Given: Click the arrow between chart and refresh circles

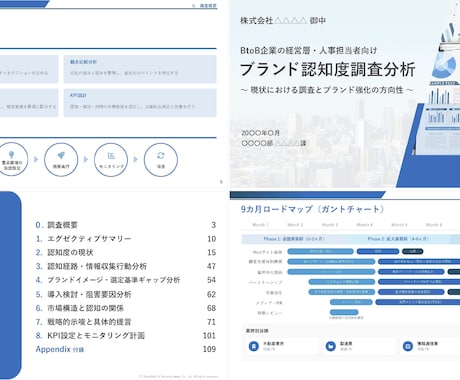Looking at the screenshot, I should pyautogui.click(x=135, y=159).
